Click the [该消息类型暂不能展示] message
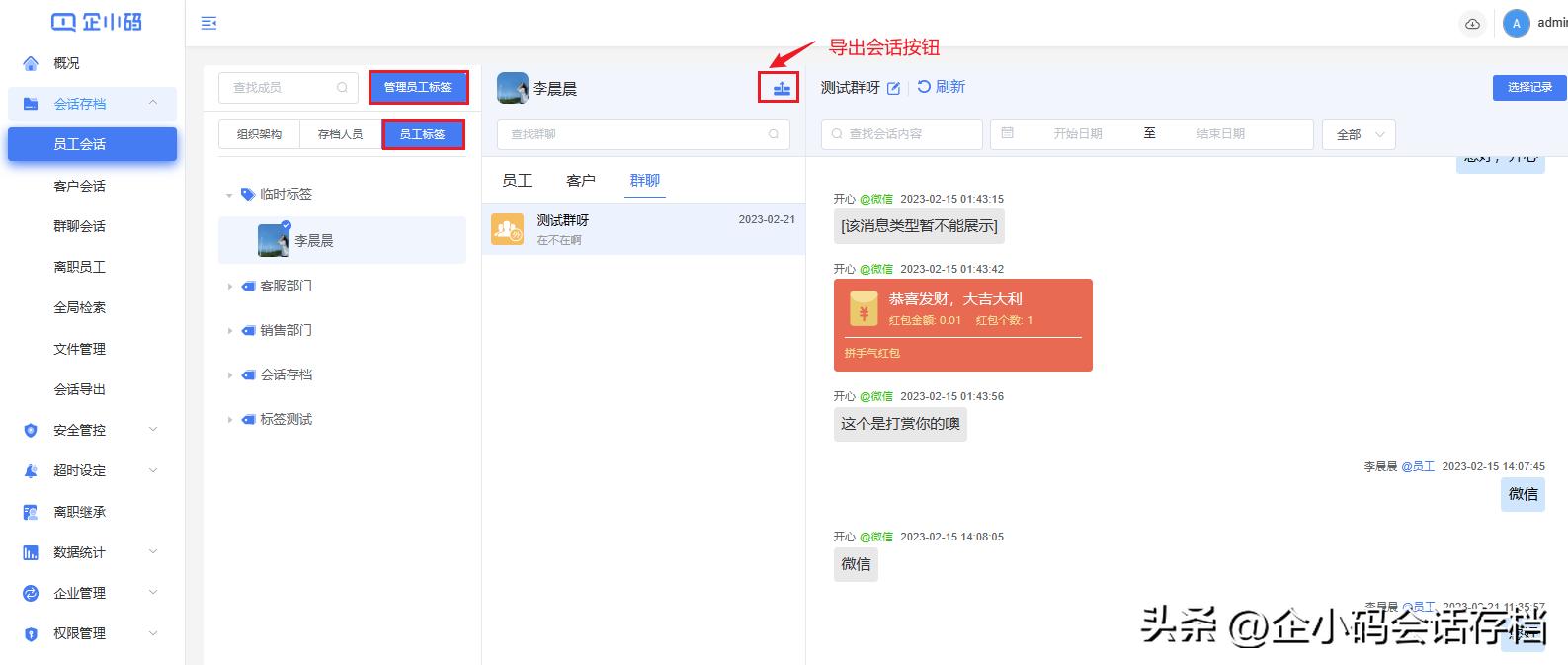 point(919,226)
